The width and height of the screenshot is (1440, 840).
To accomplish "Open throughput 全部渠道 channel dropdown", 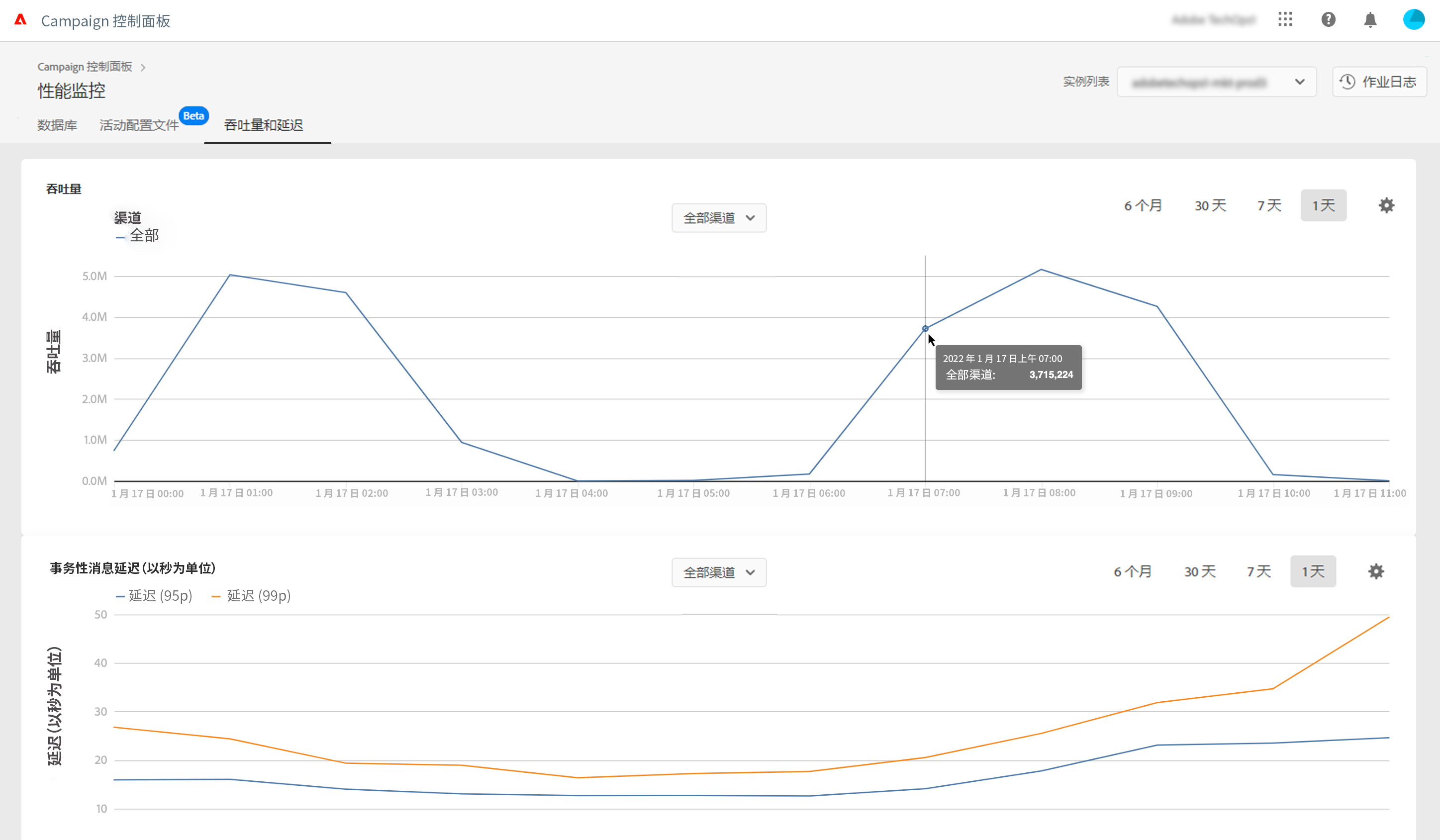I will [x=719, y=218].
